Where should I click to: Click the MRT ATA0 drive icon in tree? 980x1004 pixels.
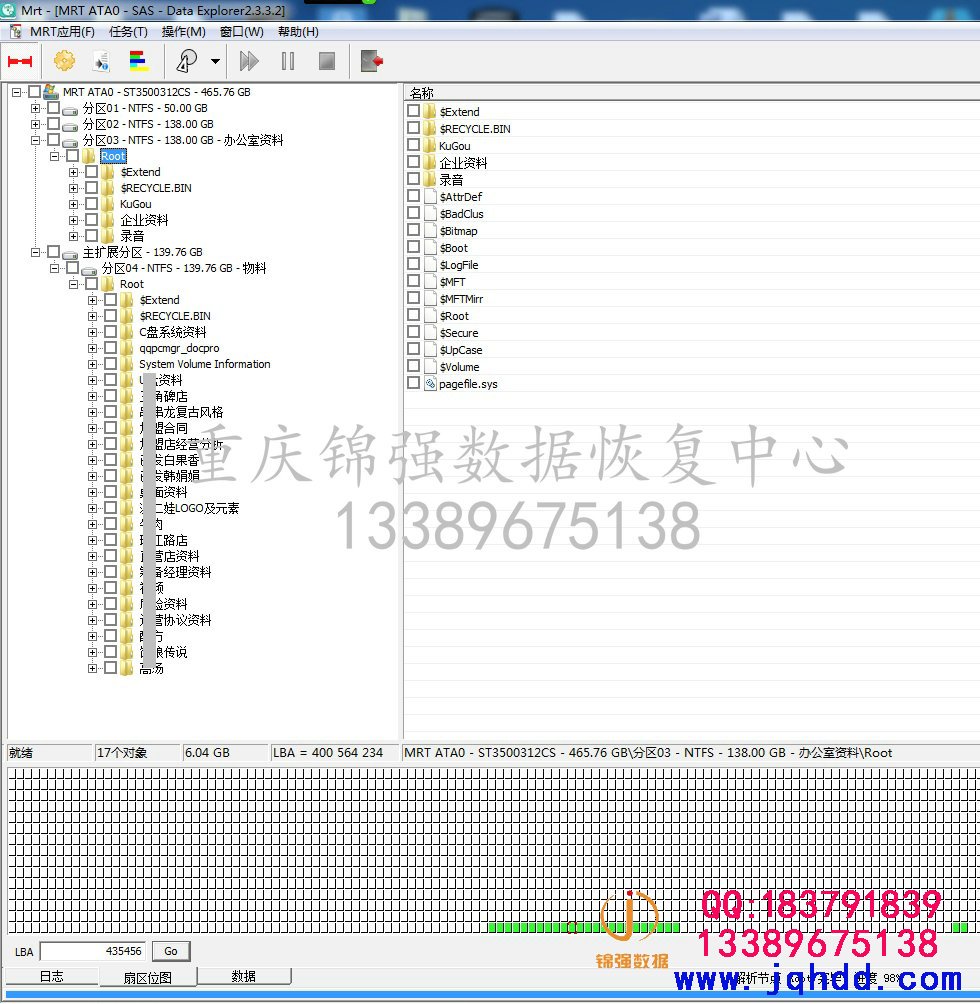click(x=51, y=91)
